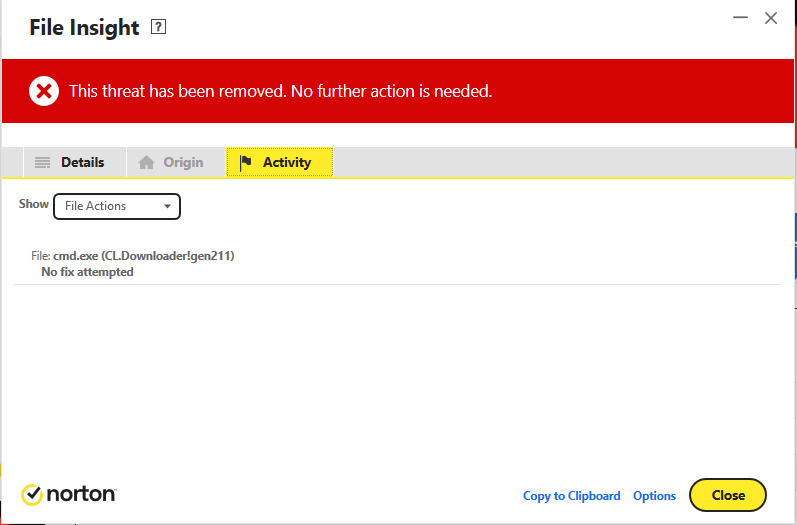Click the red X threat status icon
797x525 pixels.
(43, 91)
